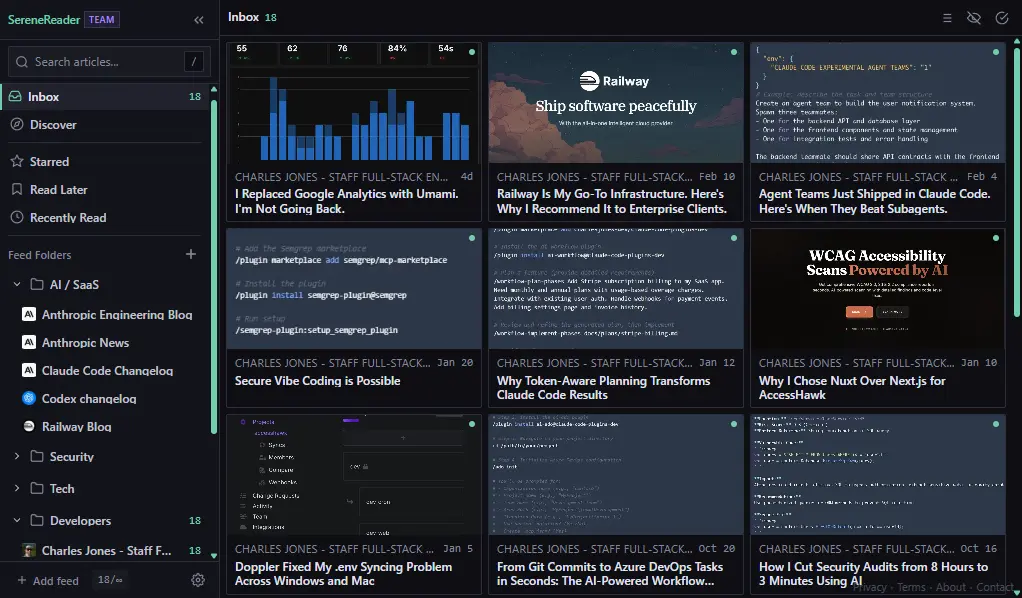
Task: Open Claude Code Changelog feed
Action: point(108,370)
